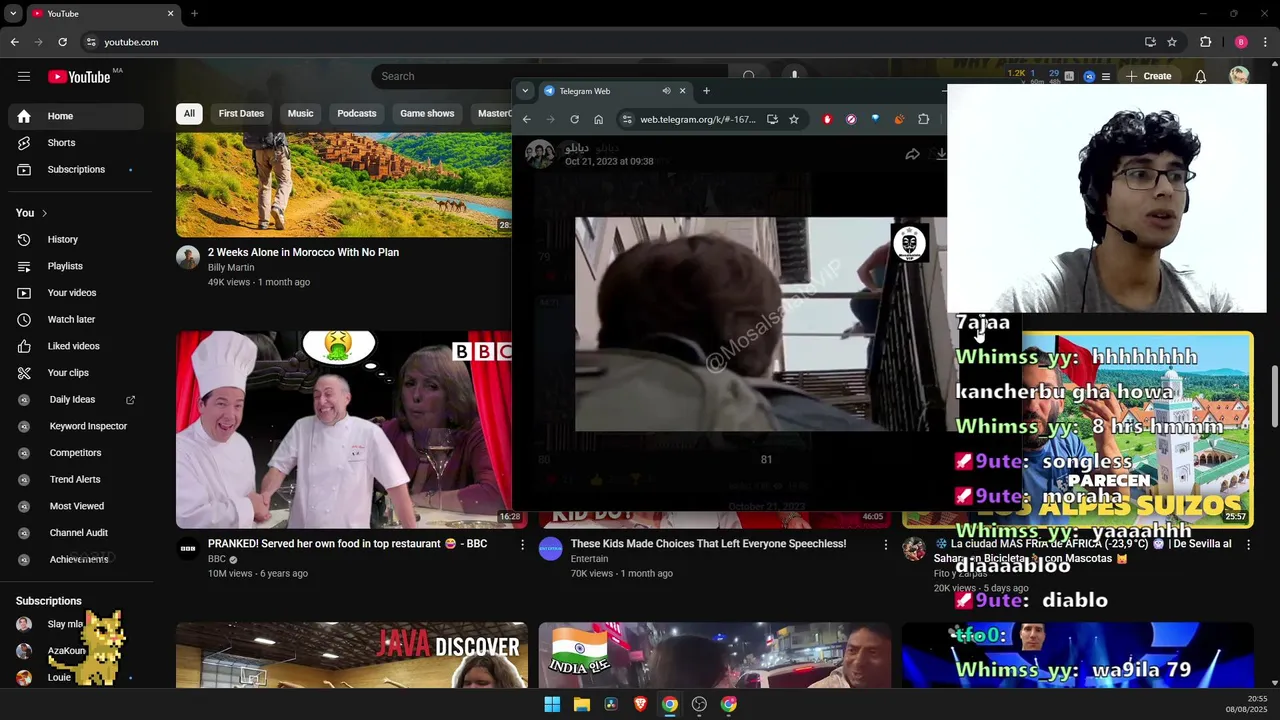
Task: Open Your videos in the sidebar
Action: coord(76,293)
